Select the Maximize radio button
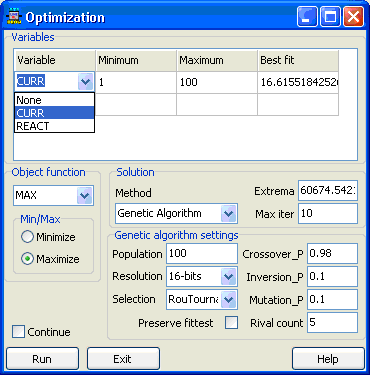Viewport: 370px width, 375px height. (x=27, y=259)
